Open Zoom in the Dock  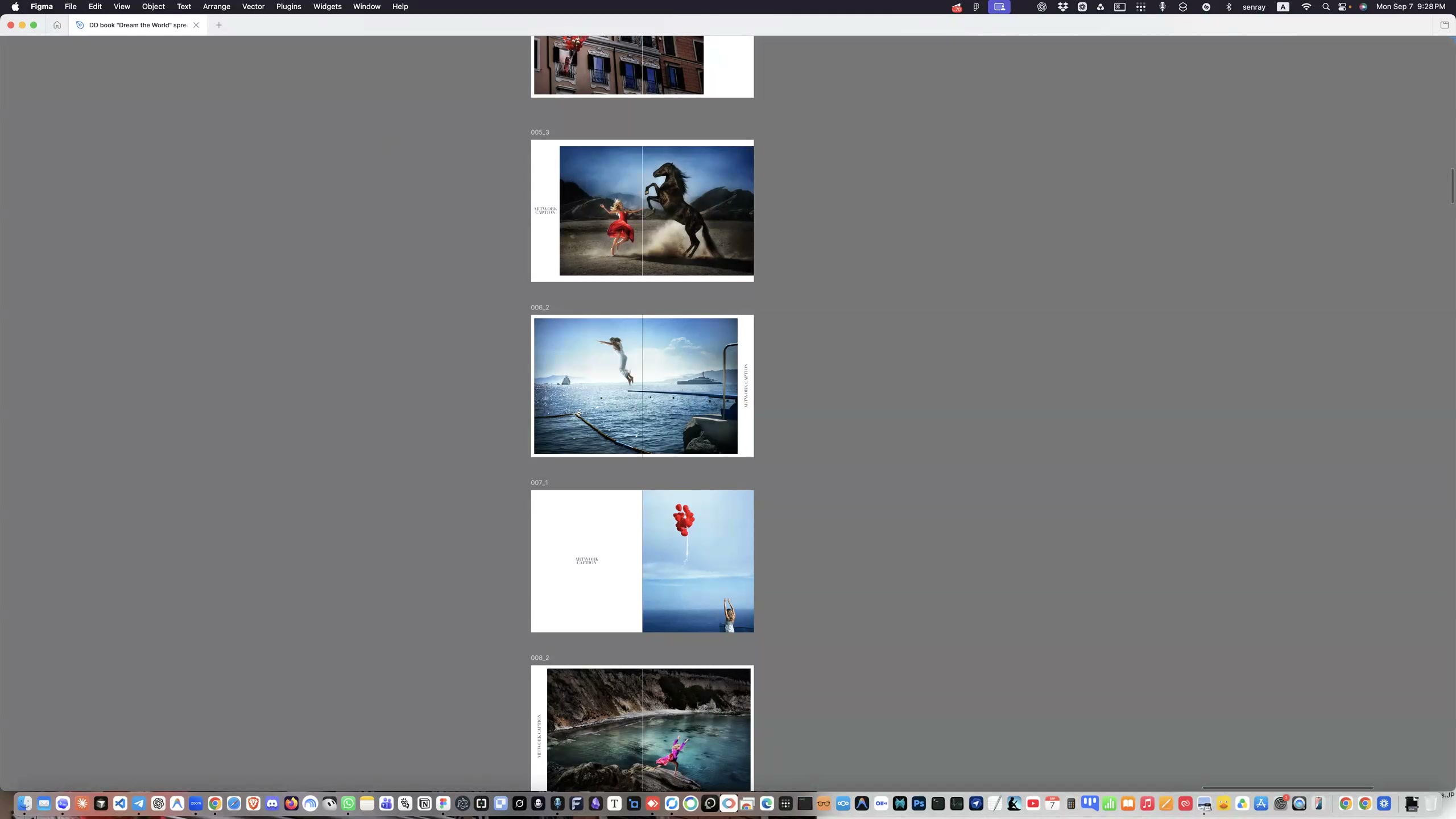pos(196,804)
